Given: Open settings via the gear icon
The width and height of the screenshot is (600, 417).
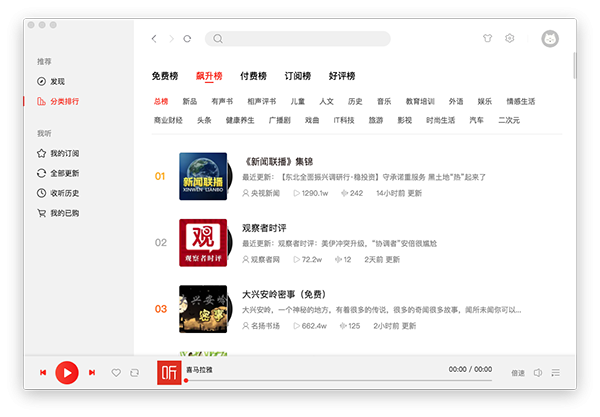Looking at the screenshot, I should coord(509,39).
